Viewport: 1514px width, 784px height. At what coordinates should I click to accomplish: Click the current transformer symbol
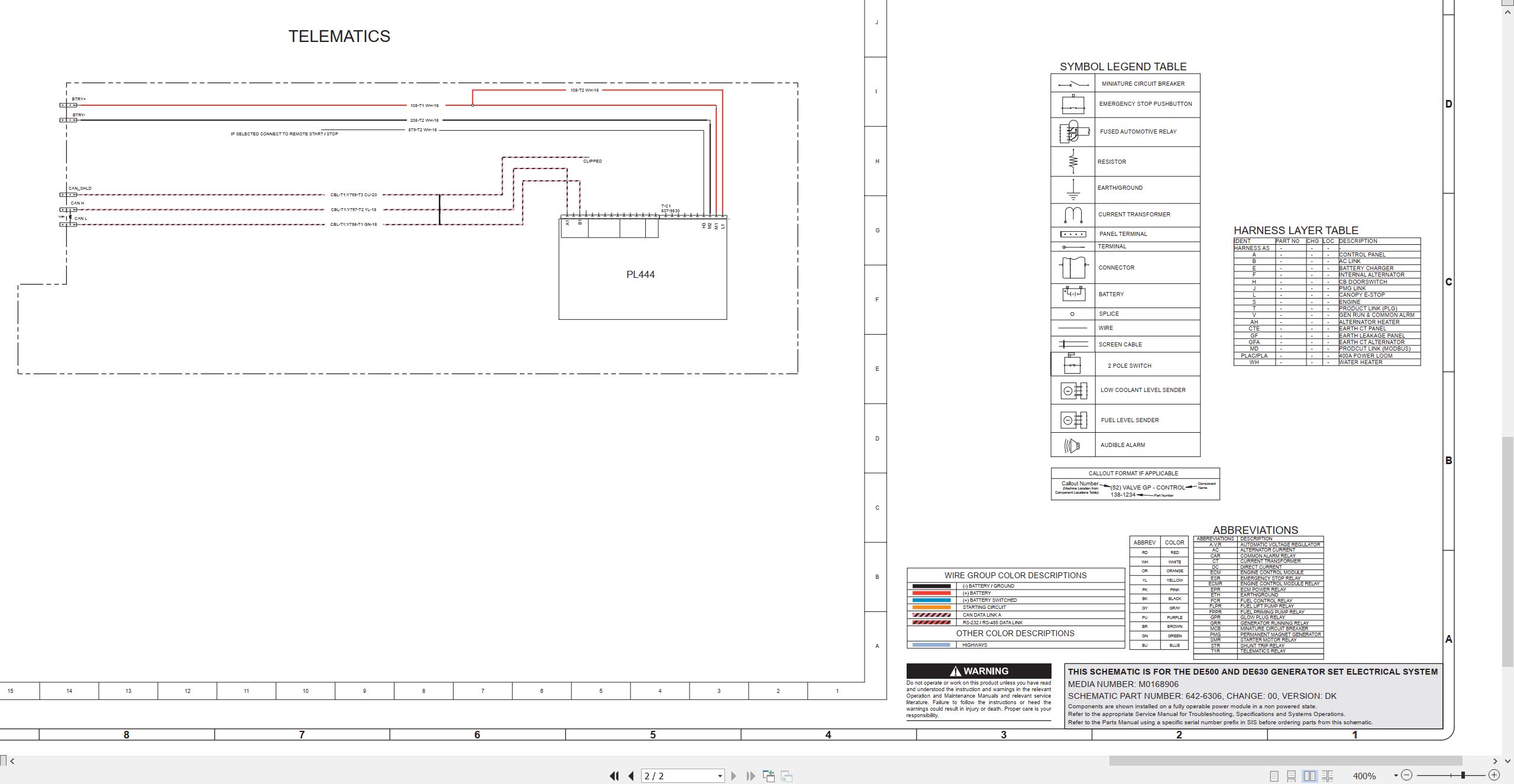(x=1073, y=215)
